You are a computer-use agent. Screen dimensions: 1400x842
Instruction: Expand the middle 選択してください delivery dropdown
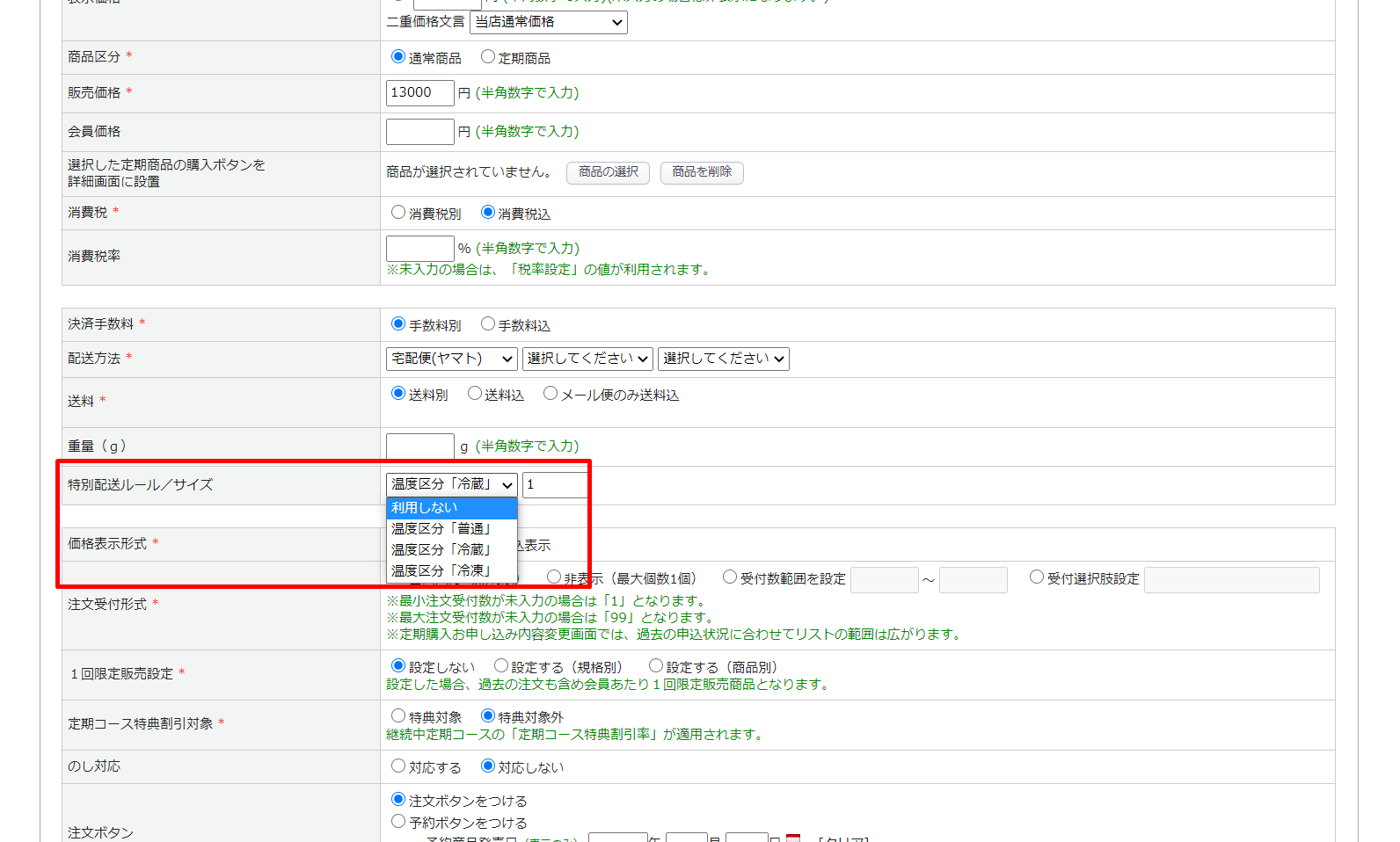[x=587, y=359]
